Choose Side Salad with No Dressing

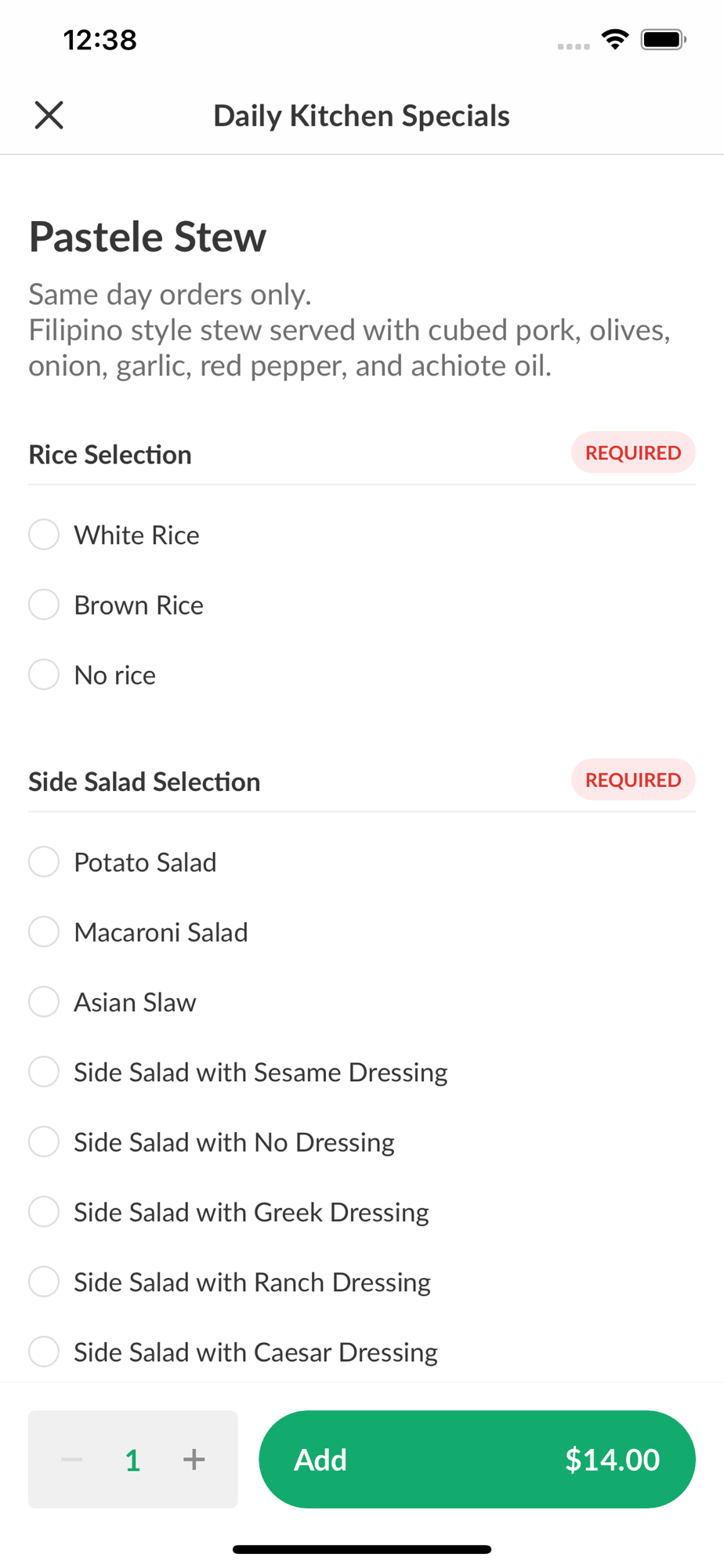point(44,1142)
